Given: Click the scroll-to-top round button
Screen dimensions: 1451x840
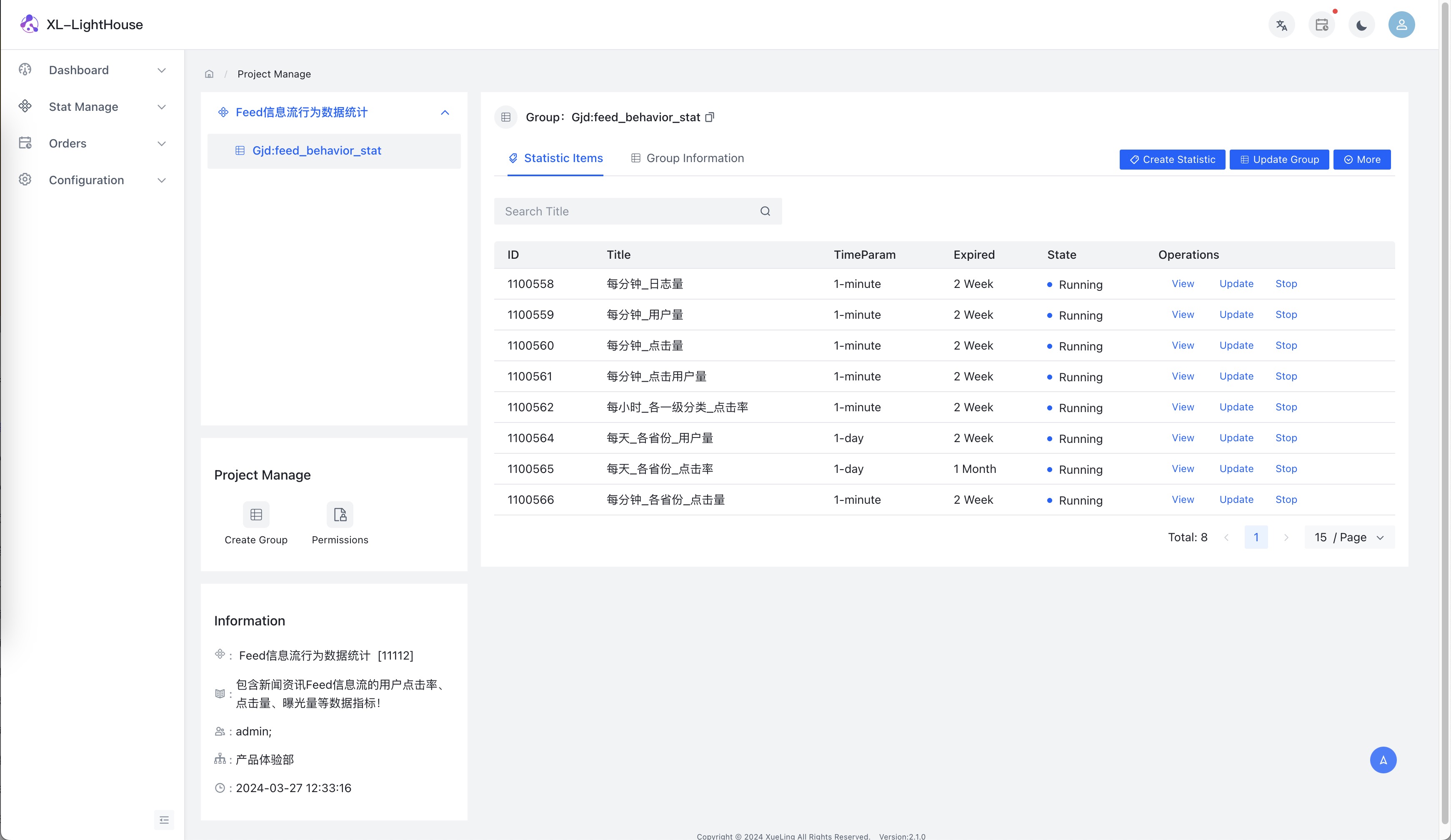Looking at the screenshot, I should point(1383,760).
